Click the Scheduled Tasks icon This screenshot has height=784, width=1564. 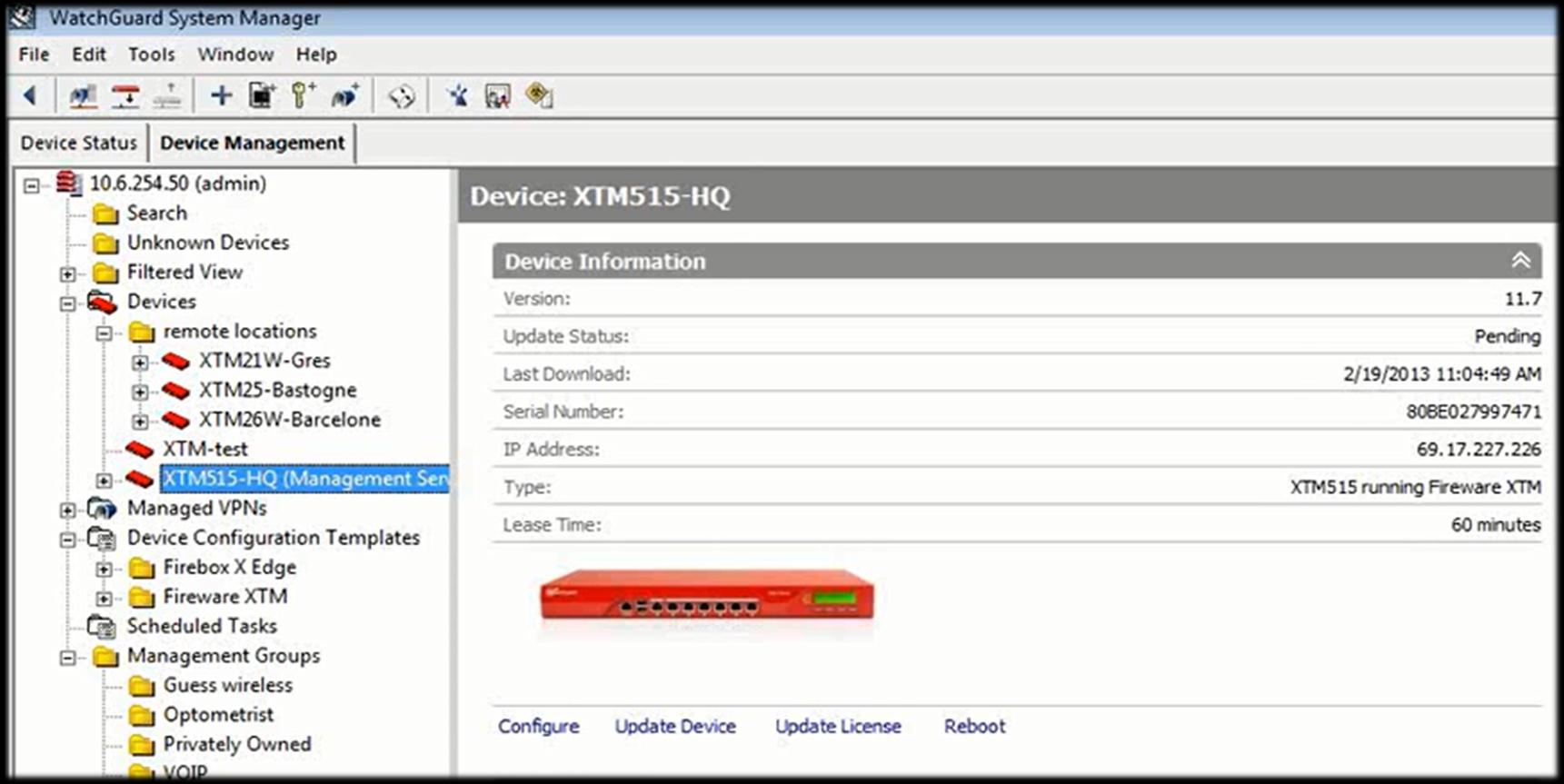point(102,627)
